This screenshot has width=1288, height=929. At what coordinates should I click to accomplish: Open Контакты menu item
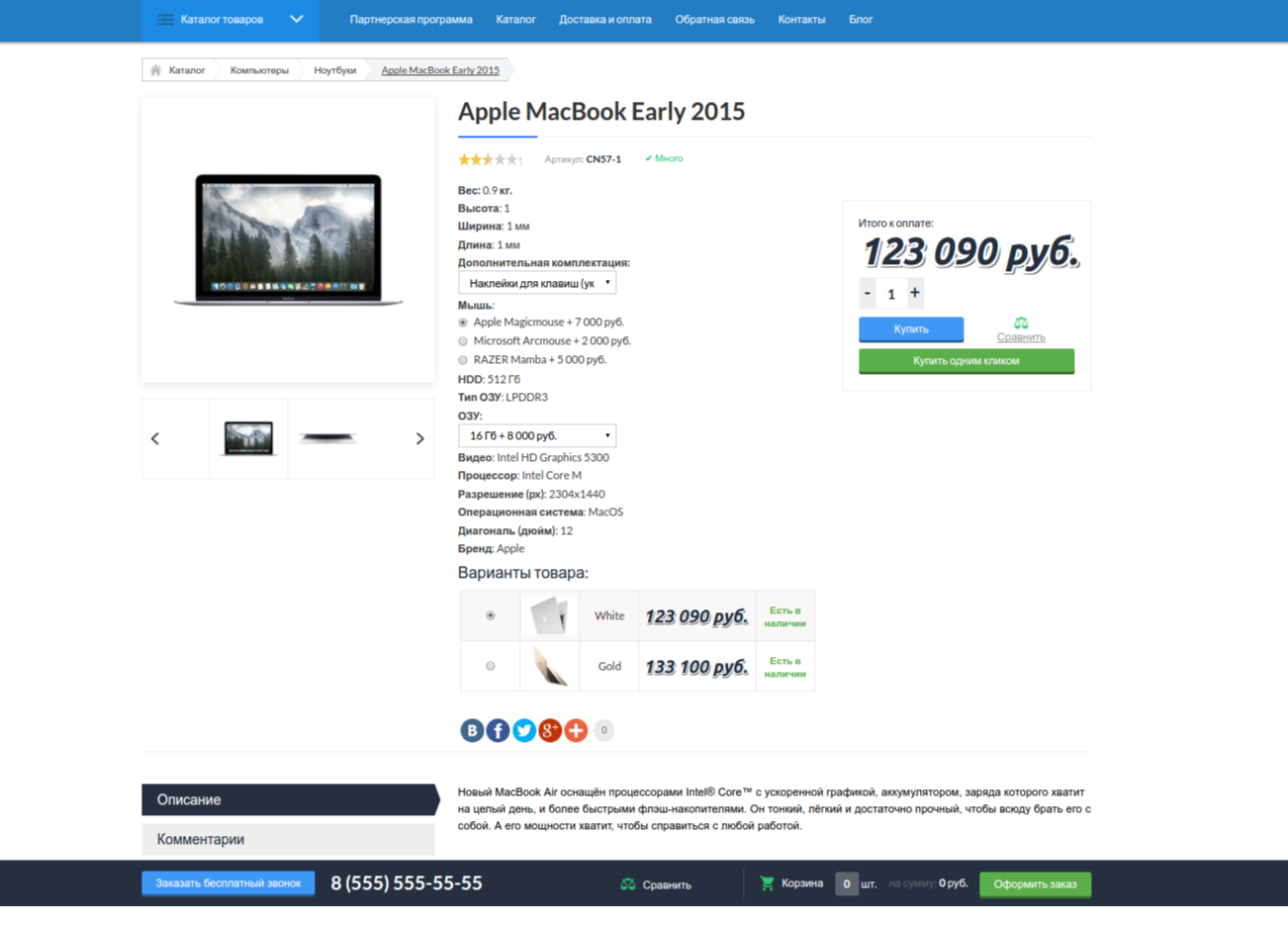coord(801,20)
